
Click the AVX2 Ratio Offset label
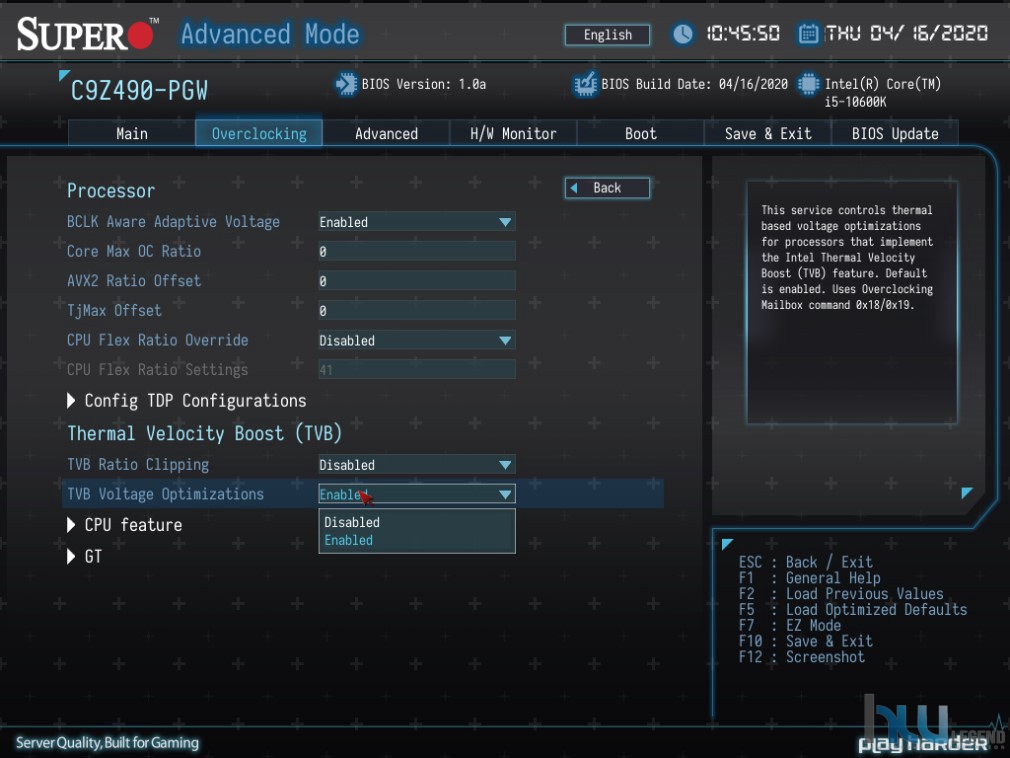(x=134, y=281)
